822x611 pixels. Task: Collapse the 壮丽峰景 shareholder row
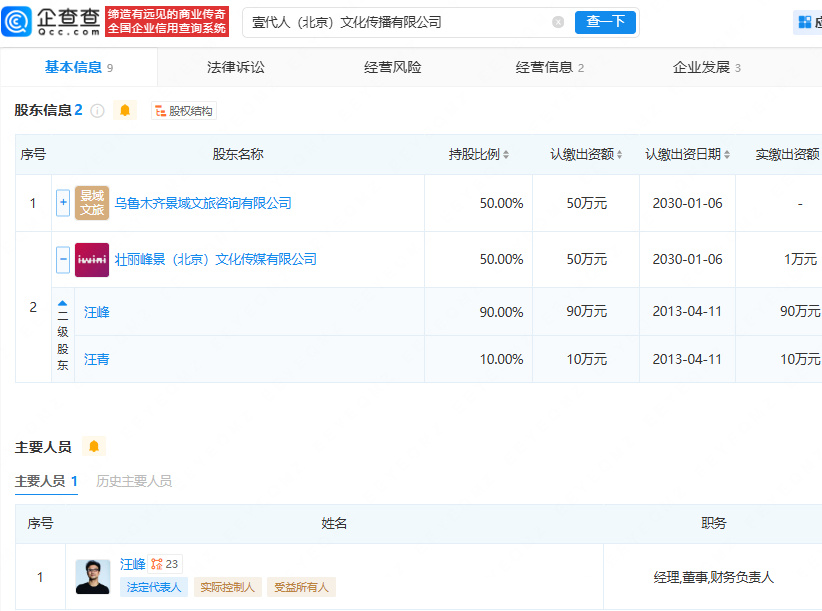(x=63, y=259)
